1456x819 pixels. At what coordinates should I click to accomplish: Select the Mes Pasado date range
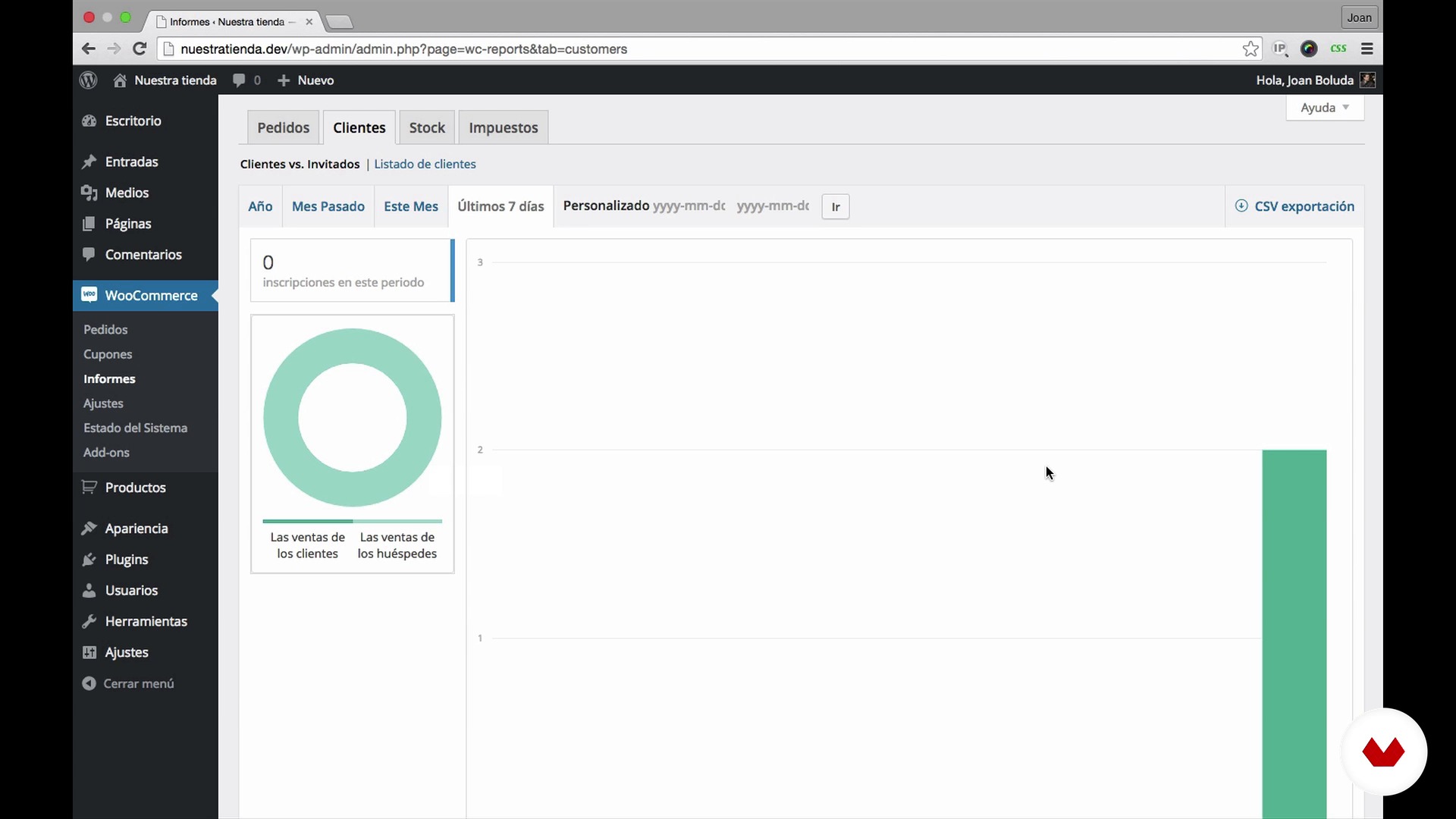[x=328, y=206]
